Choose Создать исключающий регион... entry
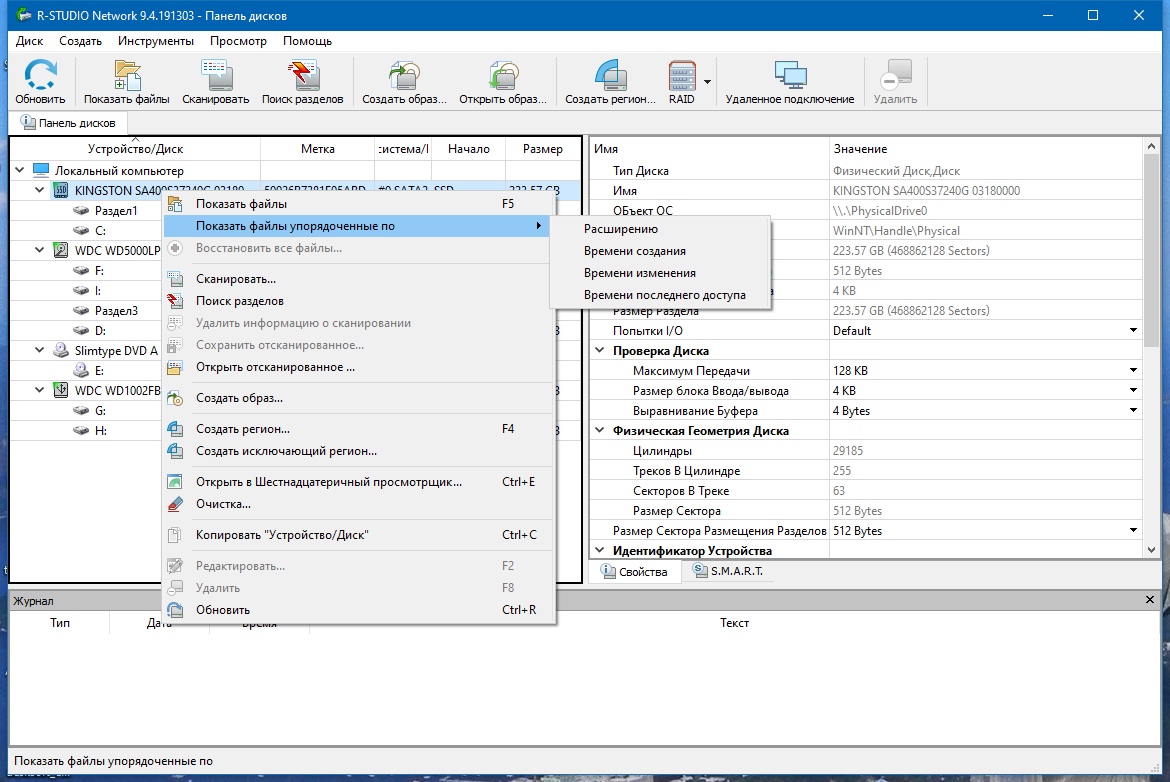Screen dimensions: 1170x782 click(358, 451)
